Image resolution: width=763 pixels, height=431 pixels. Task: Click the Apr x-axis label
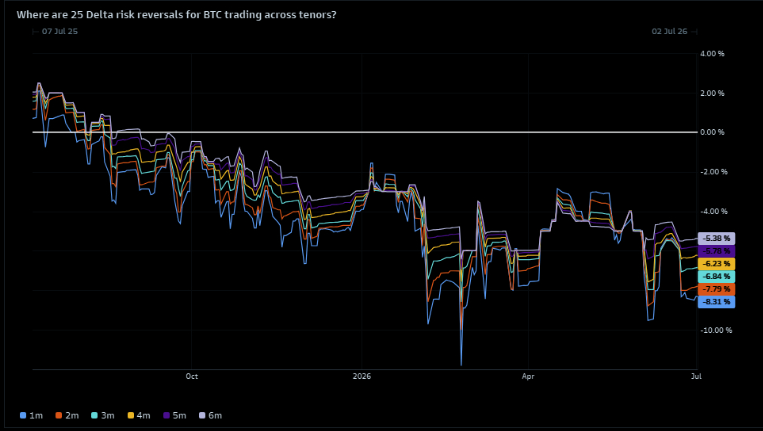[x=528, y=376]
